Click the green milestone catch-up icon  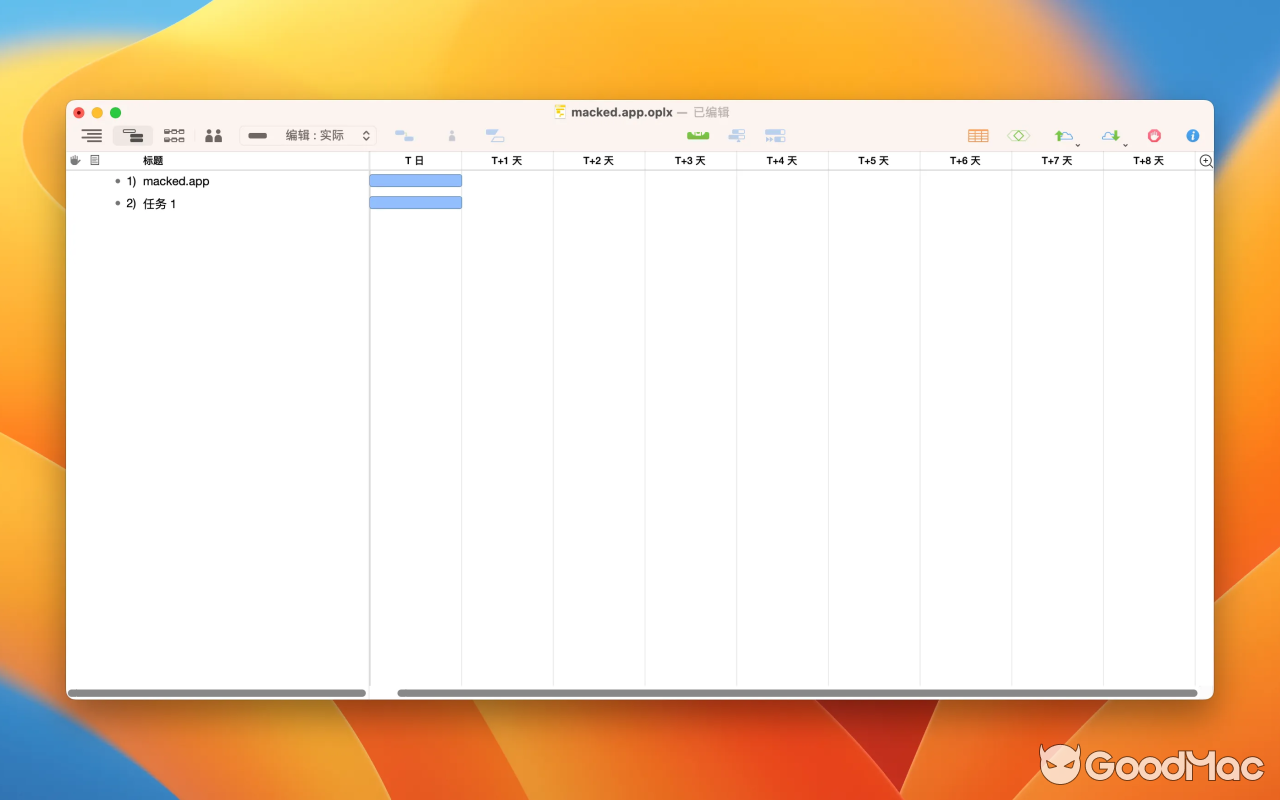tap(697, 135)
